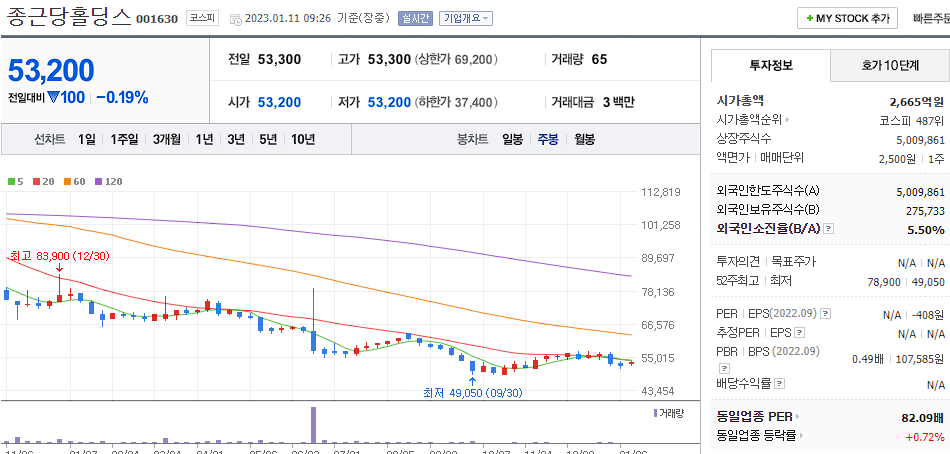Select the 5년 line chart period

pos(267,139)
